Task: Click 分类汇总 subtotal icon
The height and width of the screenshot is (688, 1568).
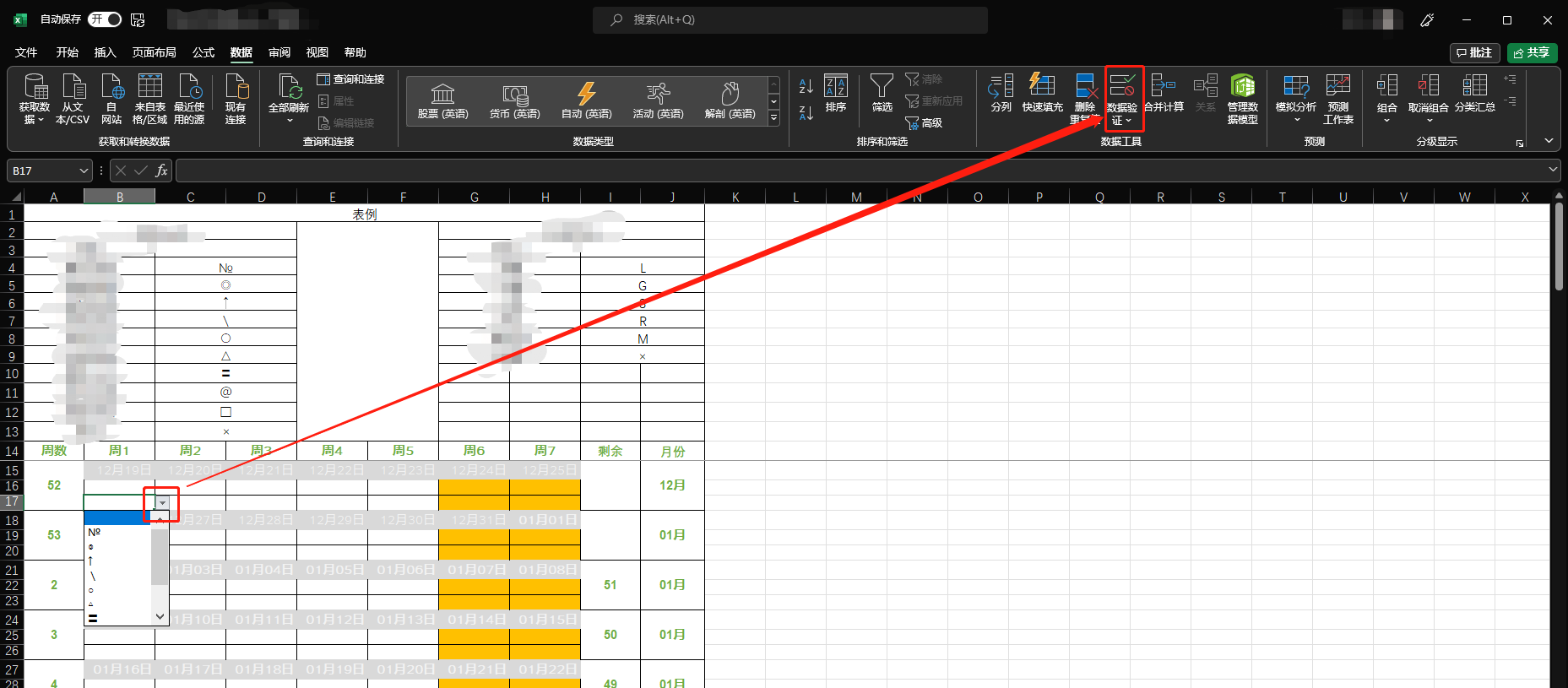Action: (x=1475, y=93)
